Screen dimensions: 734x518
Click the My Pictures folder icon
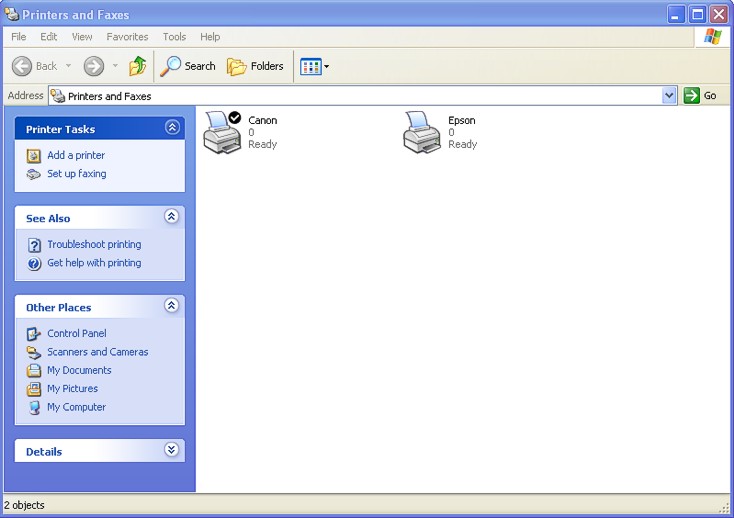click(34, 389)
